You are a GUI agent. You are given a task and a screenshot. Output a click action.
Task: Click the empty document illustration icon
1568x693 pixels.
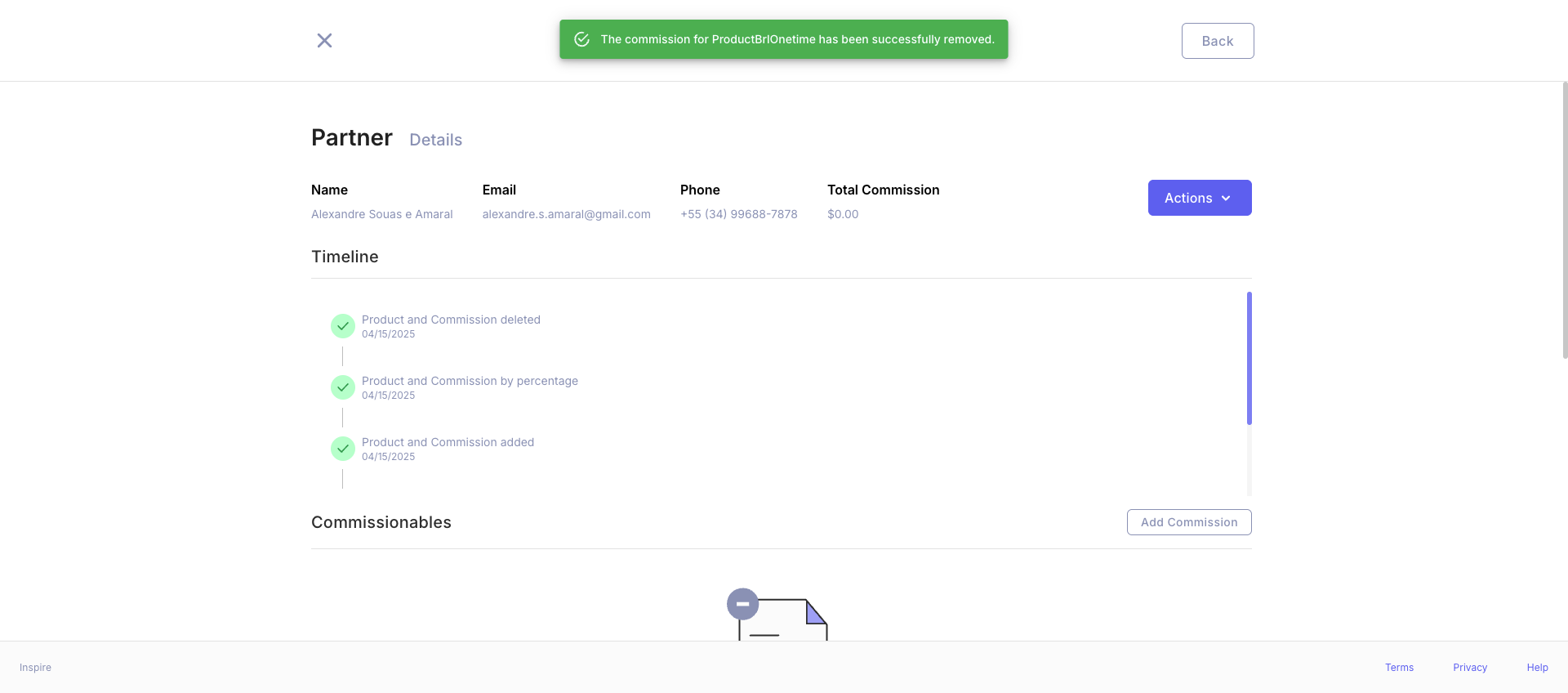point(777,615)
